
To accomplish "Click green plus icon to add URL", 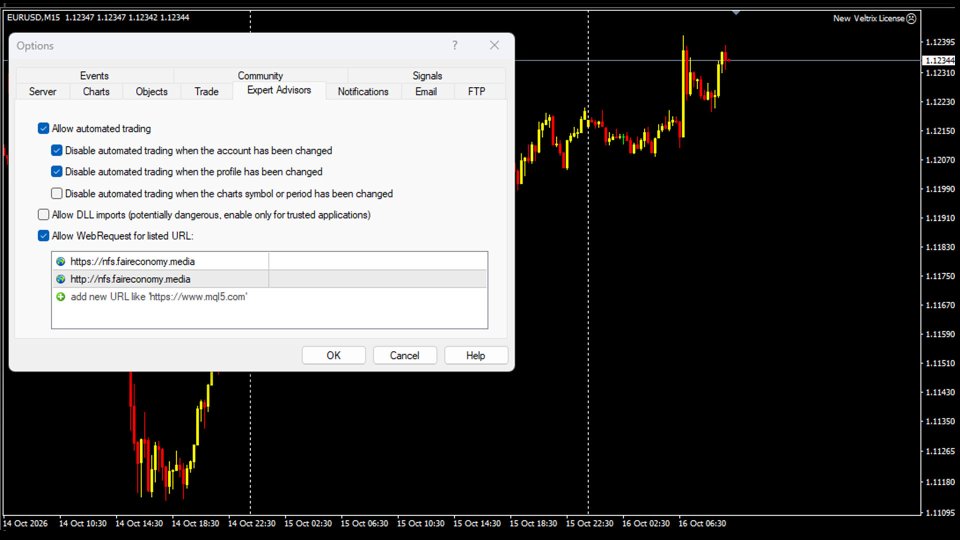I will click(61, 297).
